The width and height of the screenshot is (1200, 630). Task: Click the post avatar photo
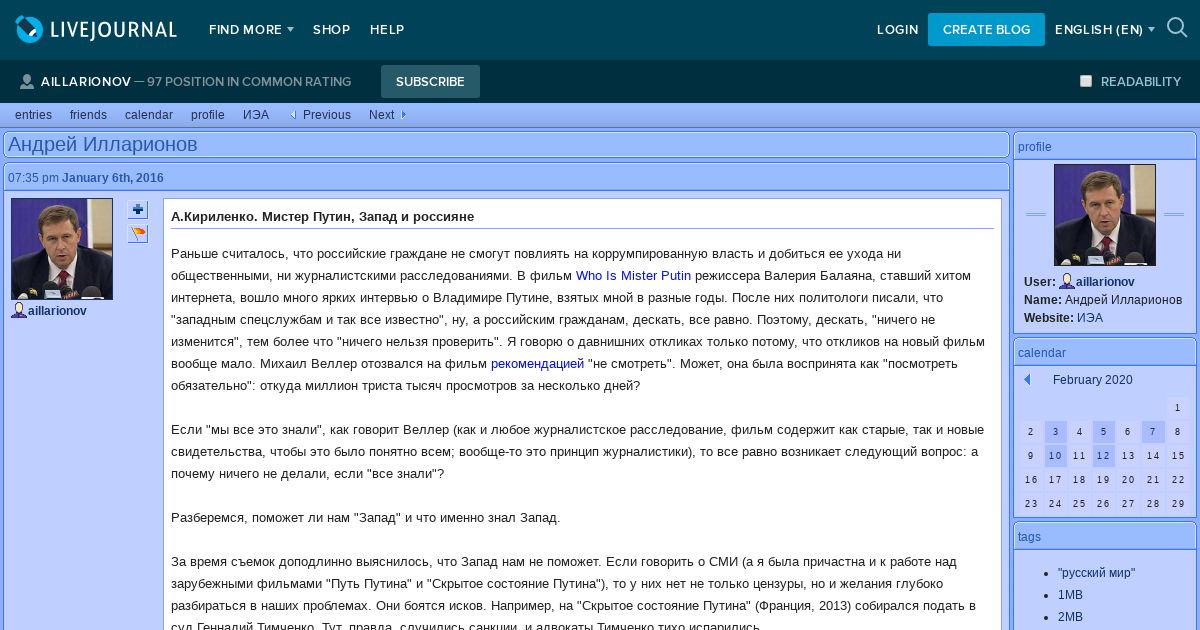62,249
